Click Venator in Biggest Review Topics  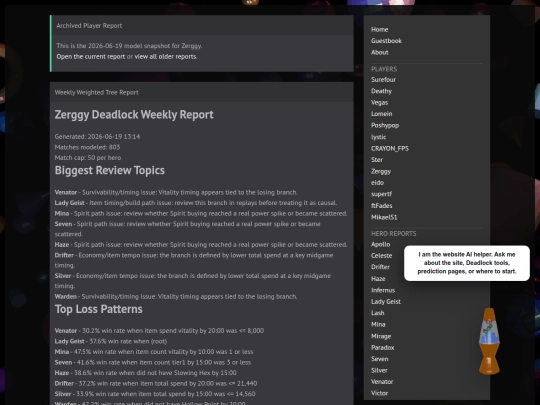click(x=66, y=192)
